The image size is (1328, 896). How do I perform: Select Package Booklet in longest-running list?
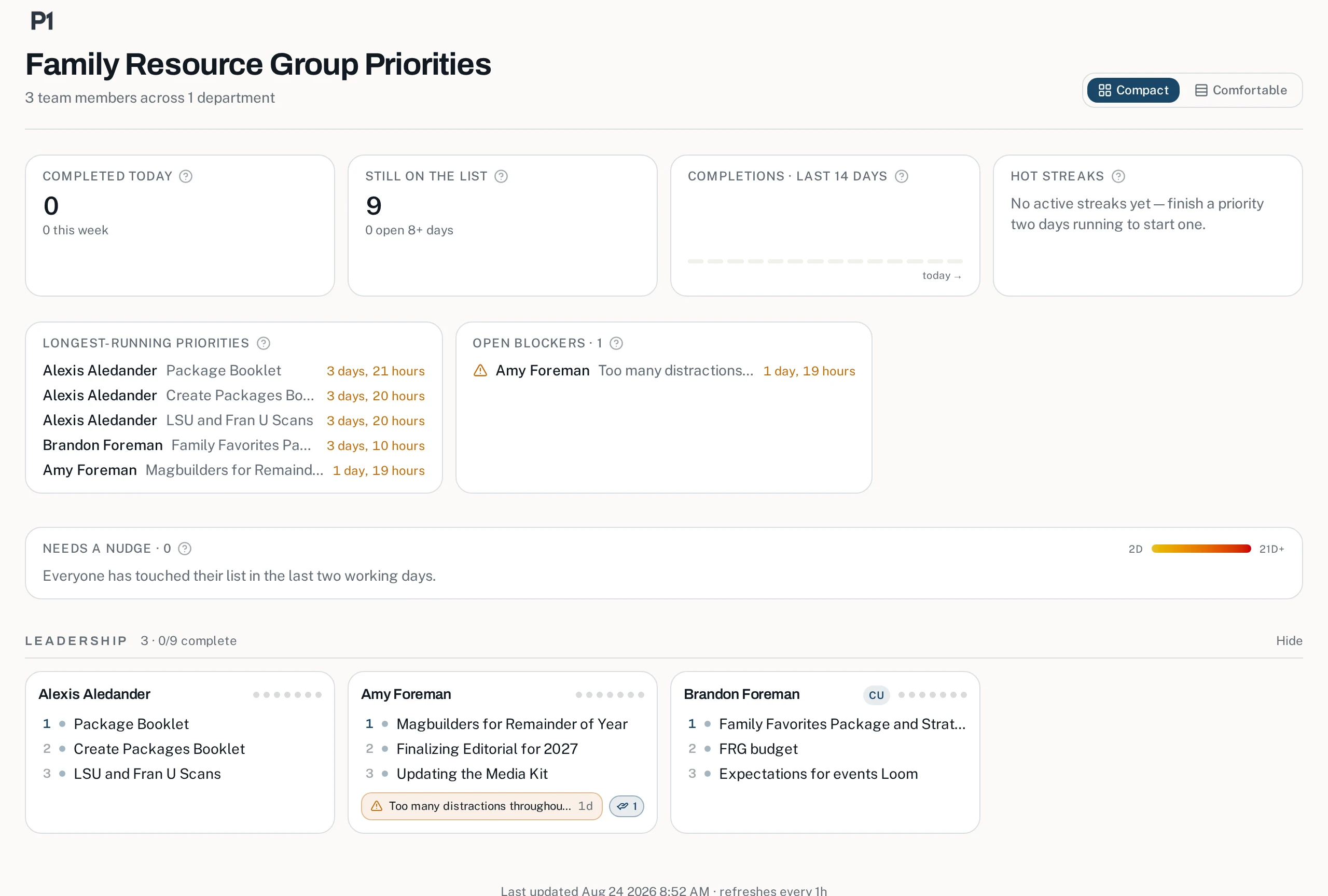234,371
